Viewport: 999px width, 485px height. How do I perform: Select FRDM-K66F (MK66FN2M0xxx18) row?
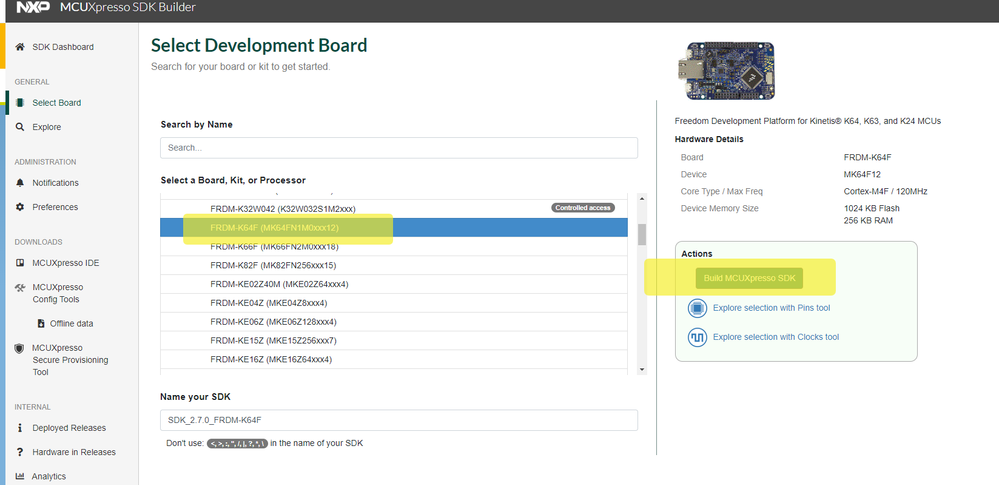394,247
